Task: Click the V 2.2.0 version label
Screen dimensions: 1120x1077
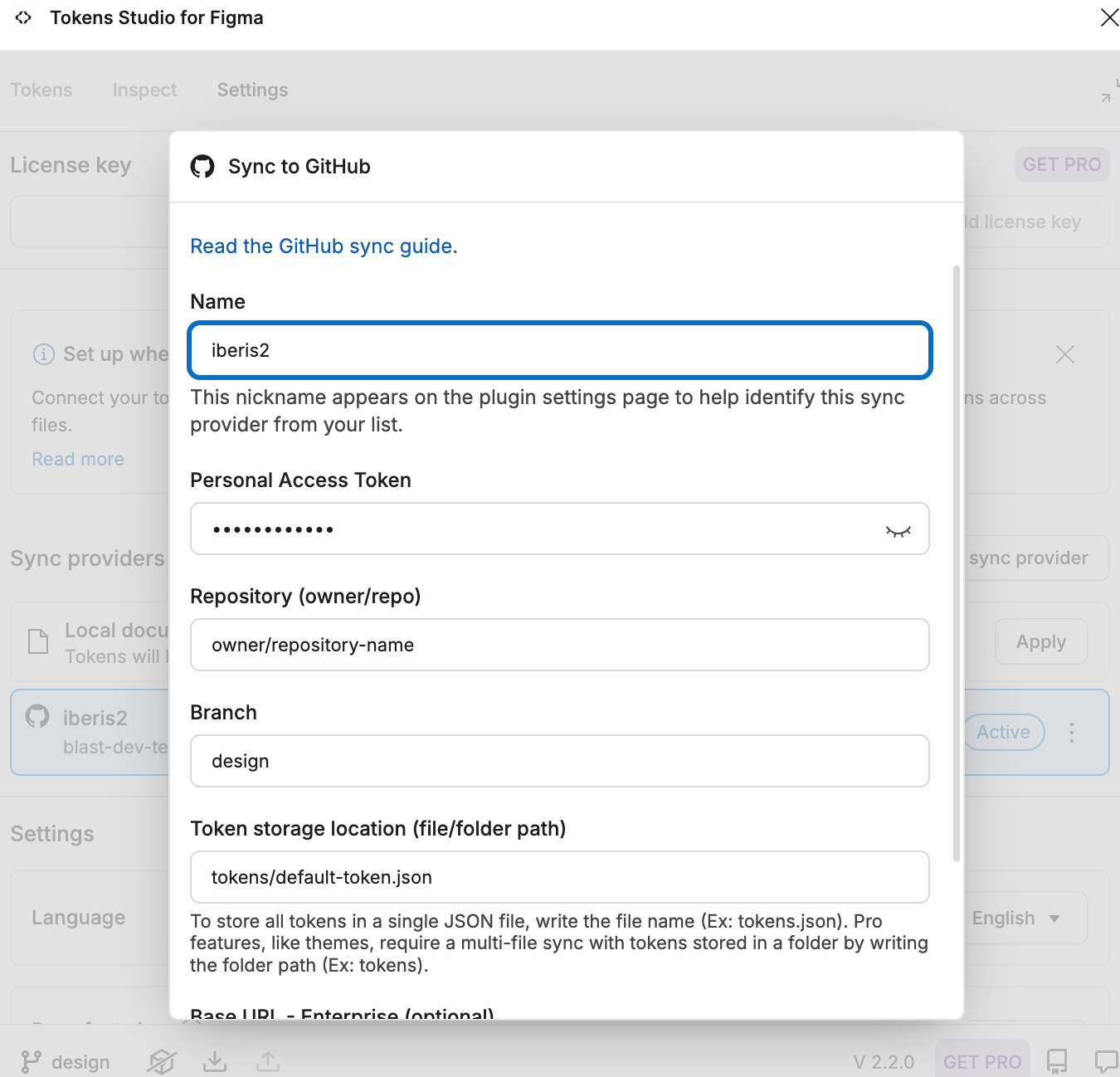Action: click(x=884, y=1062)
